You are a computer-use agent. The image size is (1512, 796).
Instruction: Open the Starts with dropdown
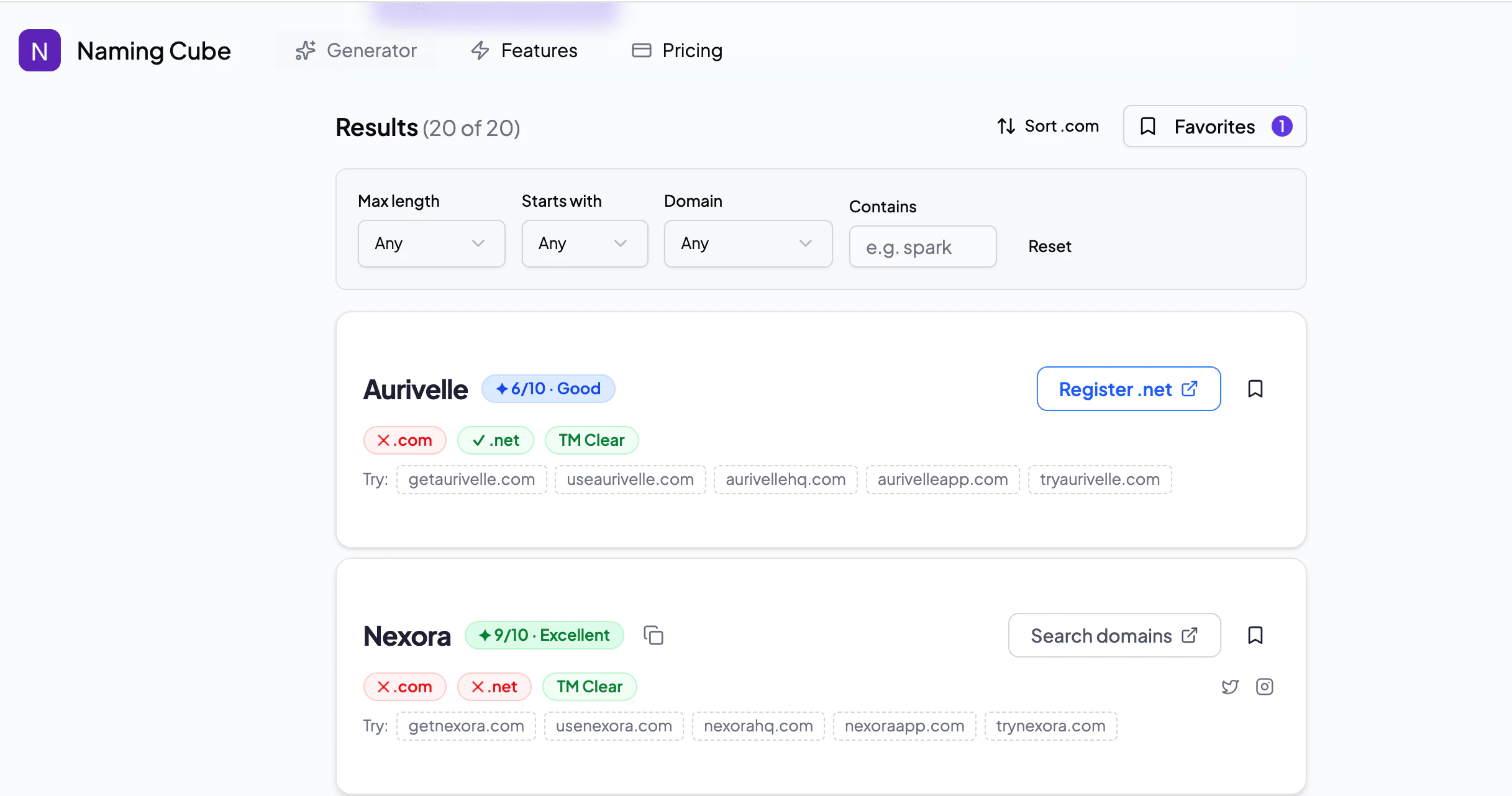(585, 243)
